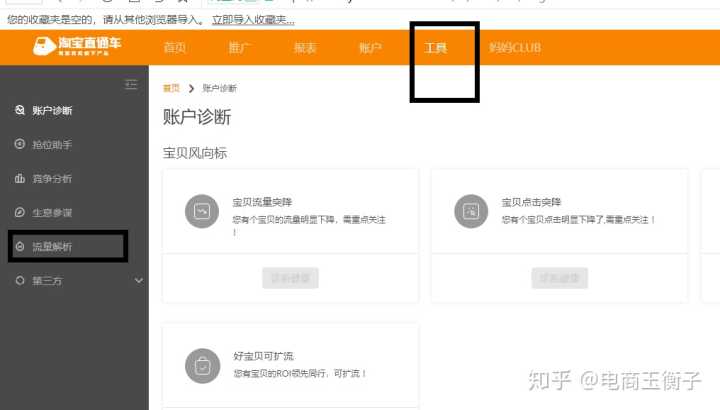Select 第三方 in the sidebar
The height and width of the screenshot is (410, 720).
[47, 281]
